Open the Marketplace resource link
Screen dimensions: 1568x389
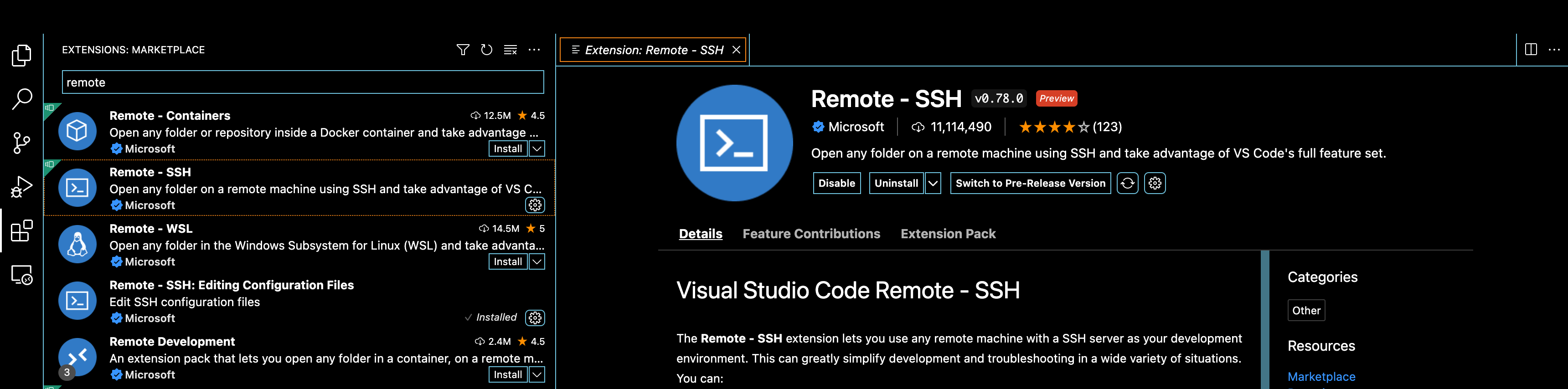click(1321, 377)
